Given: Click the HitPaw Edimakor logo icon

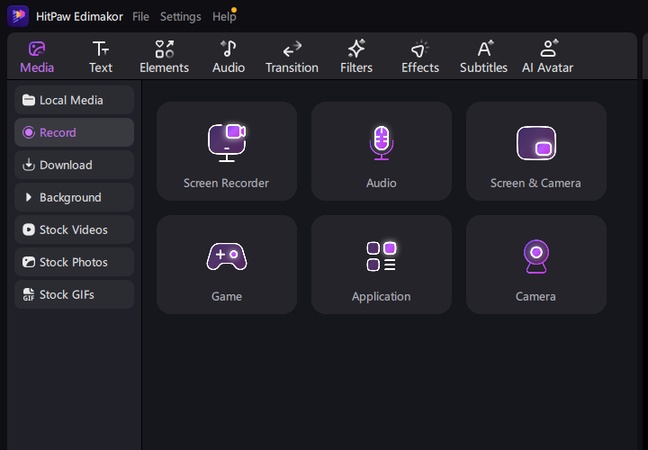Looking at the screenshot, I should 18,16.
